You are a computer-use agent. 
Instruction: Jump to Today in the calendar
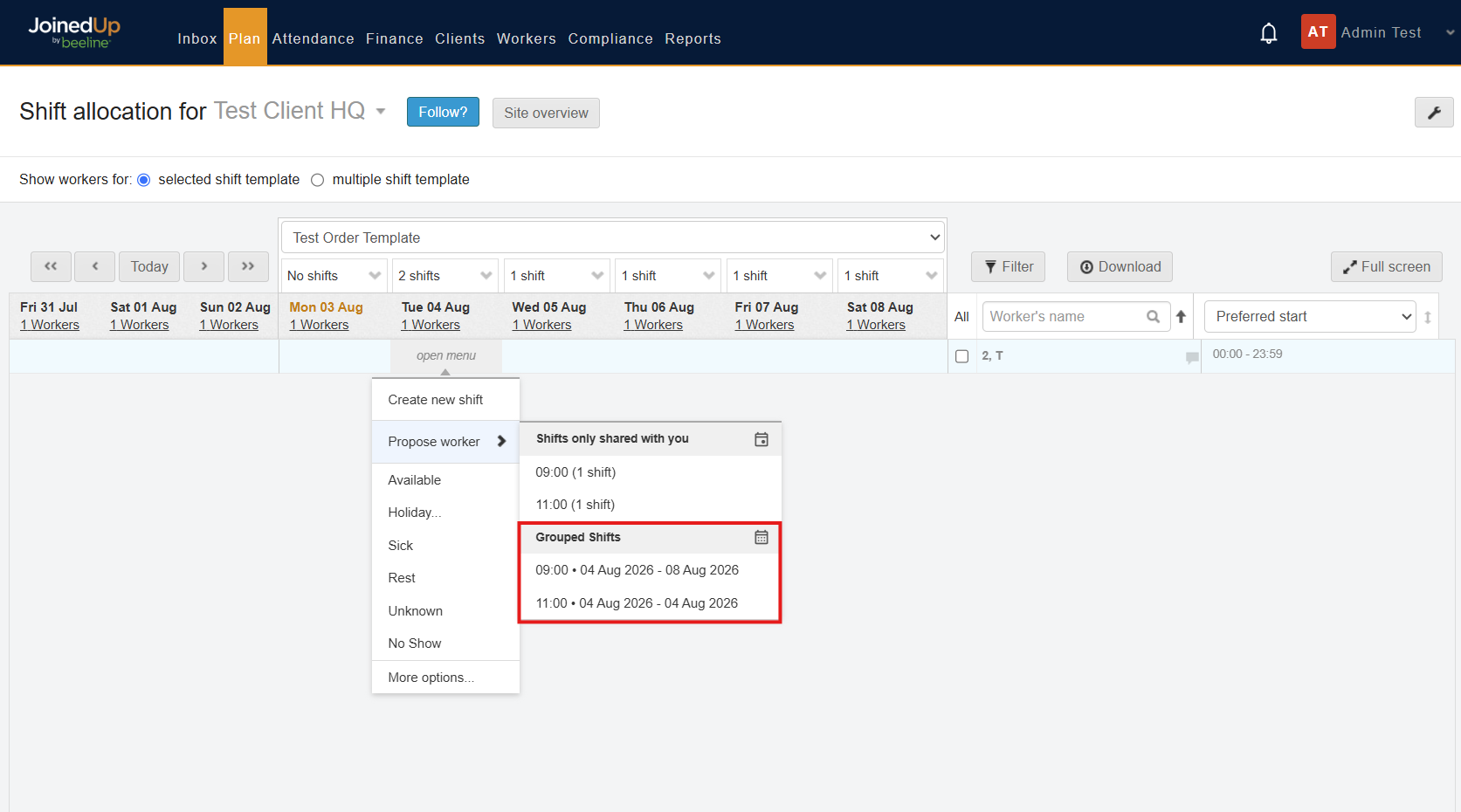[149, 266]
